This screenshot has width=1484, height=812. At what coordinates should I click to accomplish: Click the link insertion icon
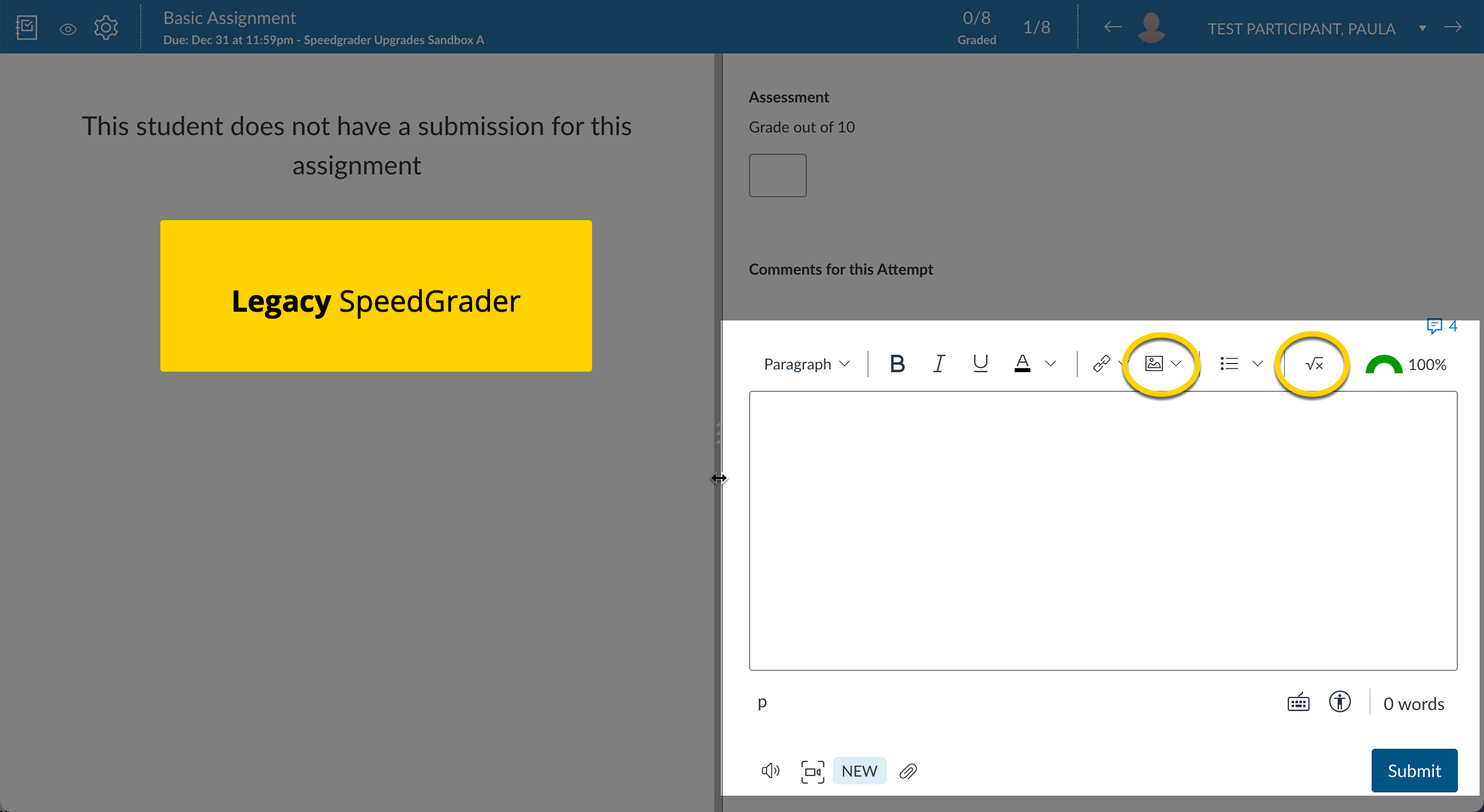tap(1101, 363)
